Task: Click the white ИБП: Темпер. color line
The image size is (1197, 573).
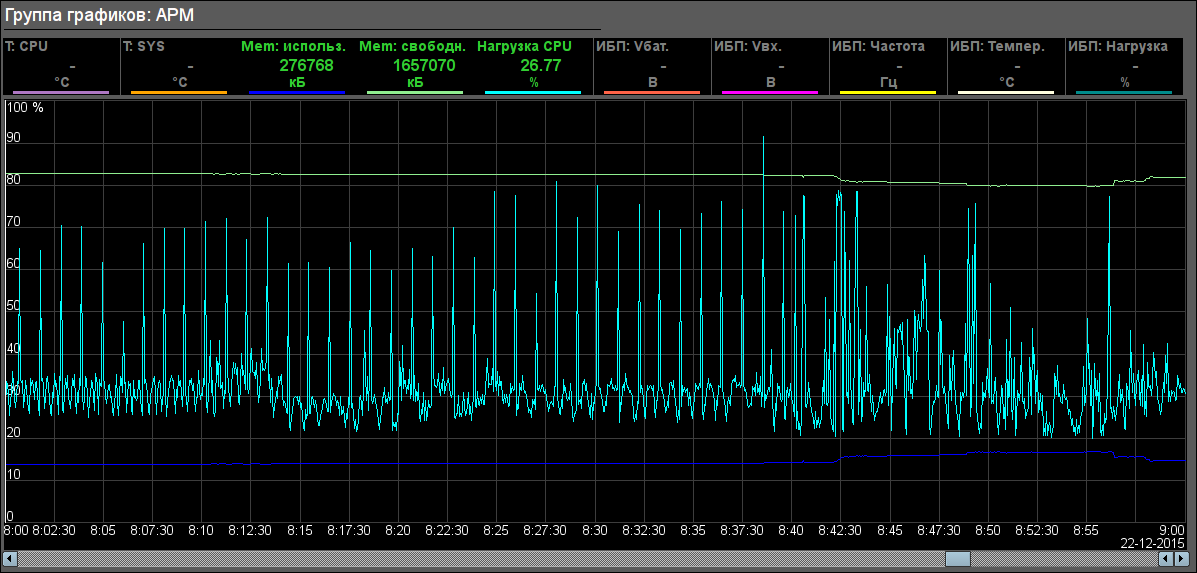Action: point(1006,92)
